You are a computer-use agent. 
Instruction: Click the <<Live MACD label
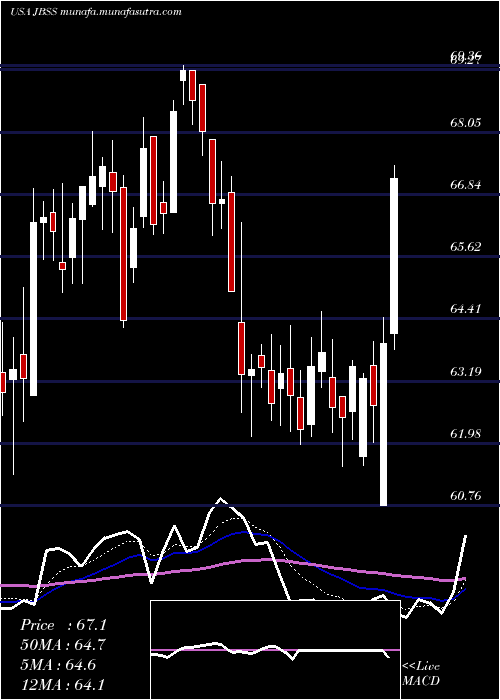pos(421,673)
